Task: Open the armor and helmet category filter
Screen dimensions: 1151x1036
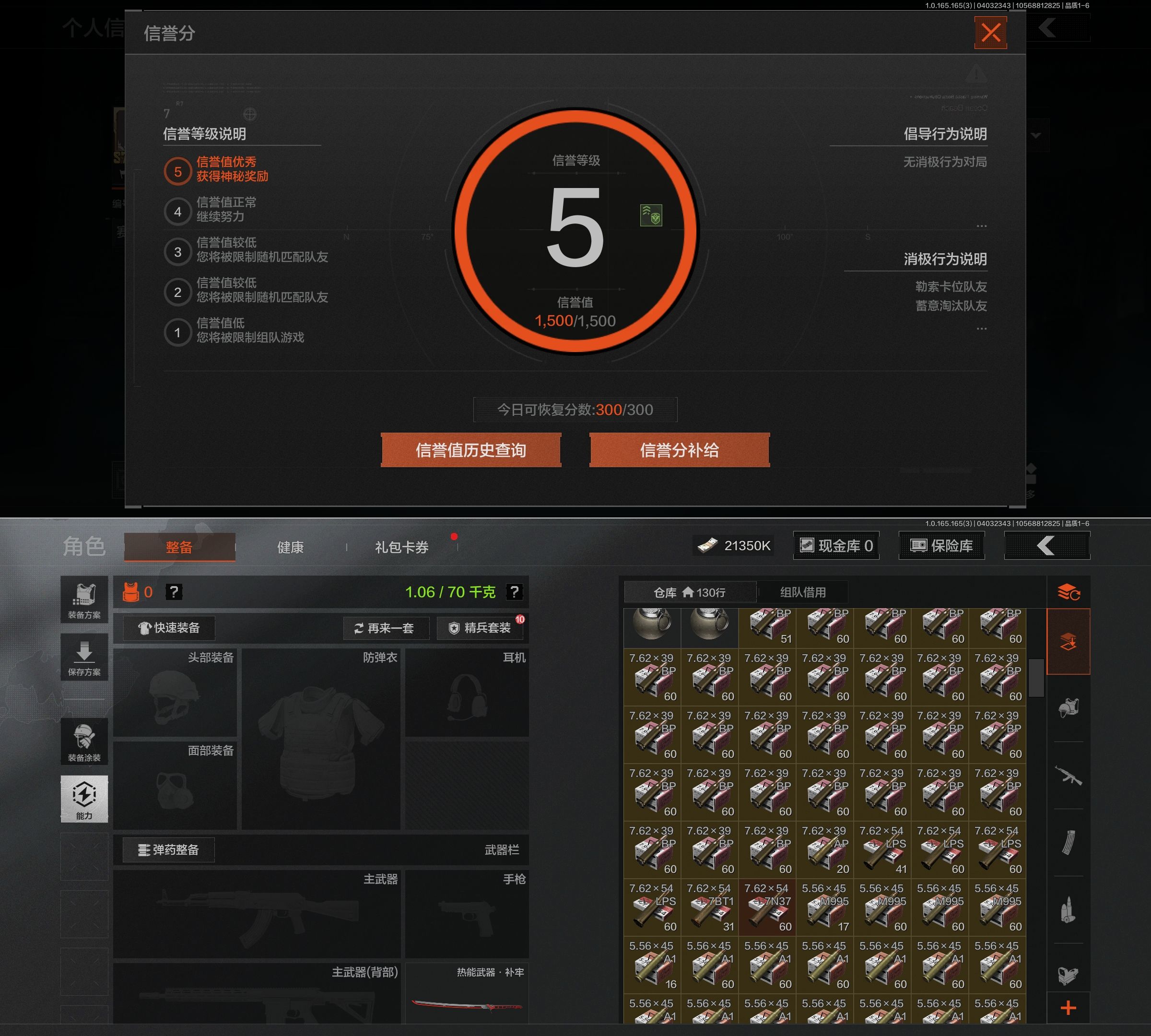Action: 1069,708
